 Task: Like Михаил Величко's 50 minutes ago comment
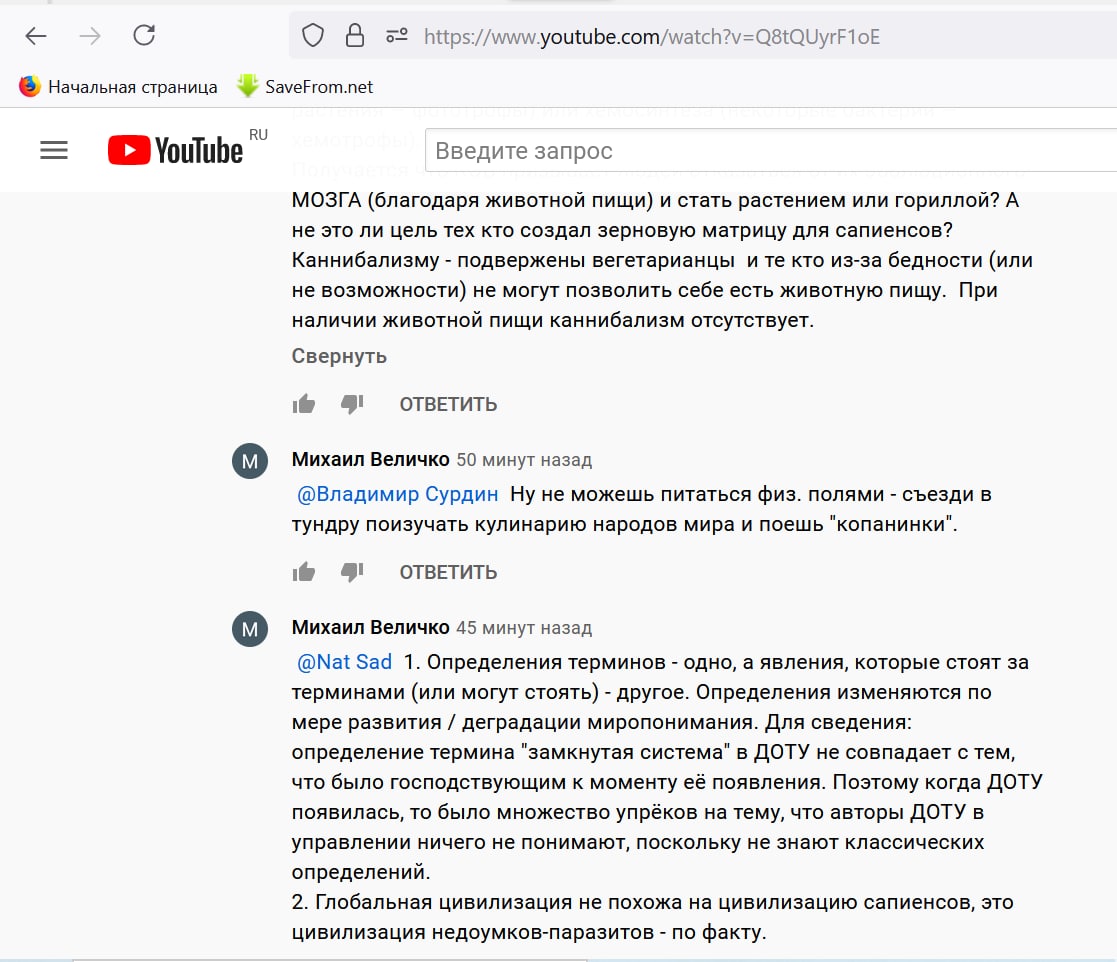click(303, 572)
